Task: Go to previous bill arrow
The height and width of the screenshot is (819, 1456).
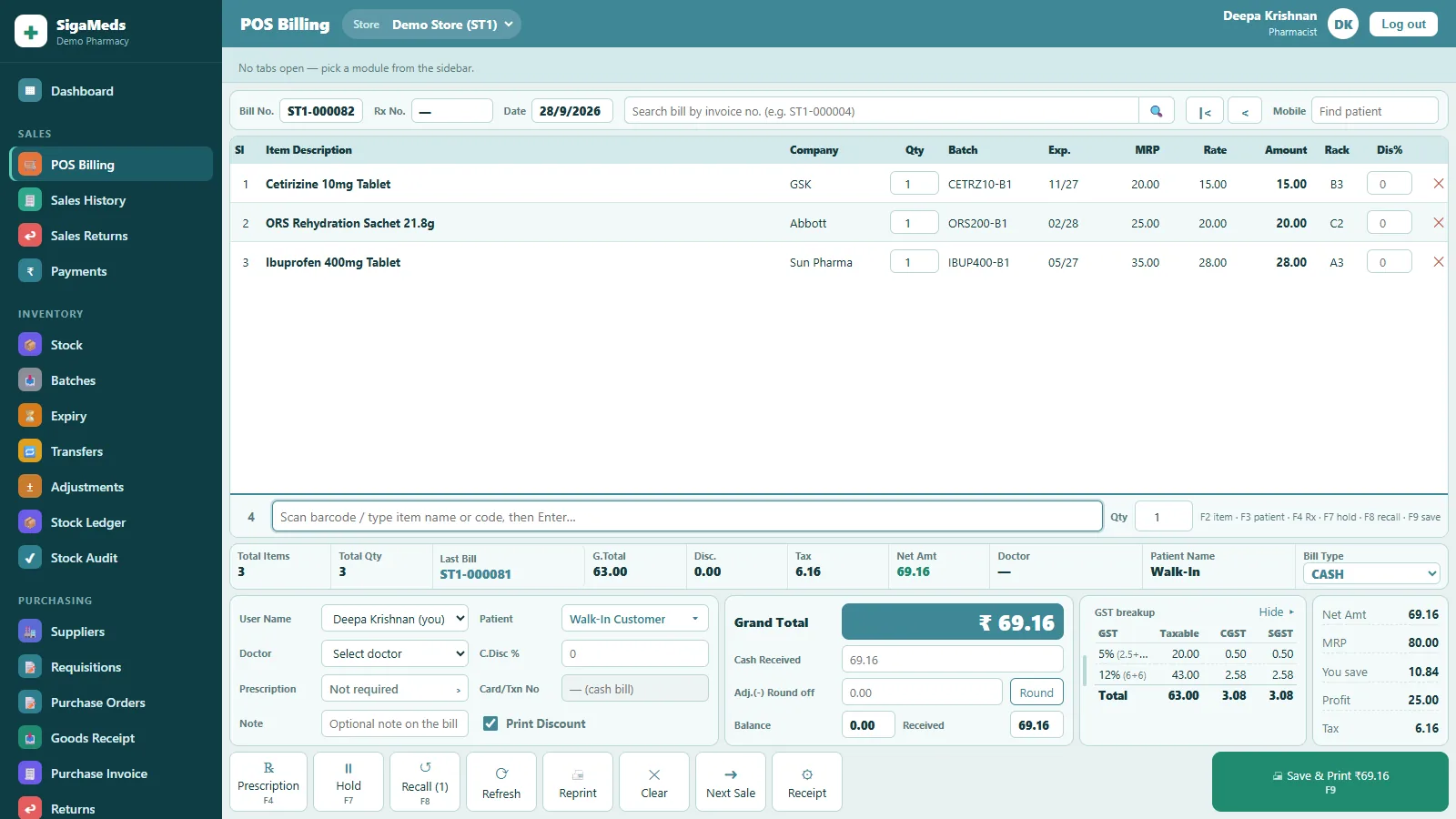Action: (x=1245, y=111)
